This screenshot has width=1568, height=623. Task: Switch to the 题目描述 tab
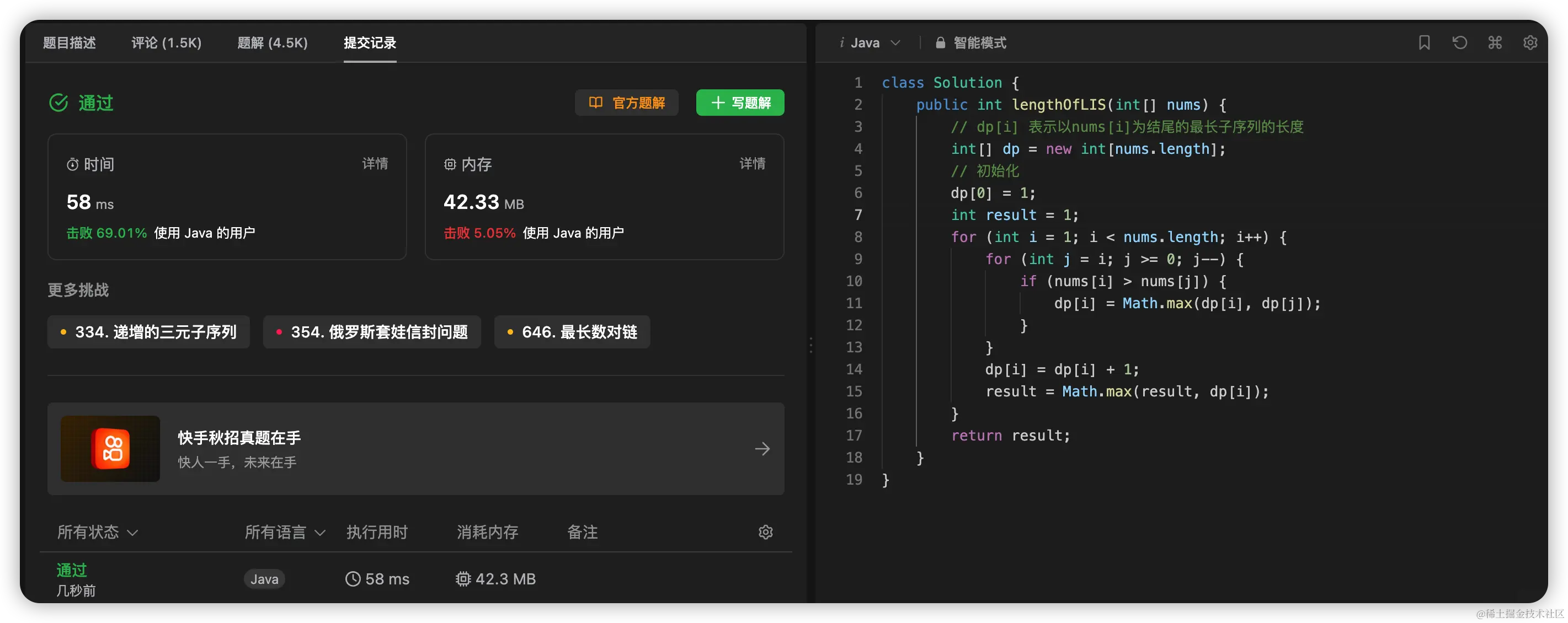coord(70,42)
